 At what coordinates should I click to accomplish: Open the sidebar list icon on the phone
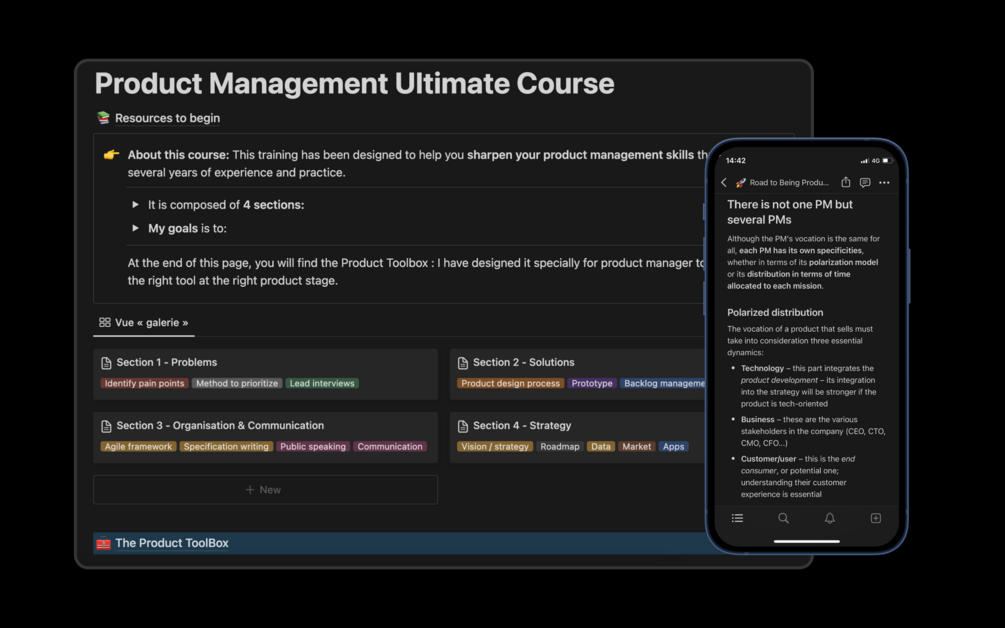[737, 518]
